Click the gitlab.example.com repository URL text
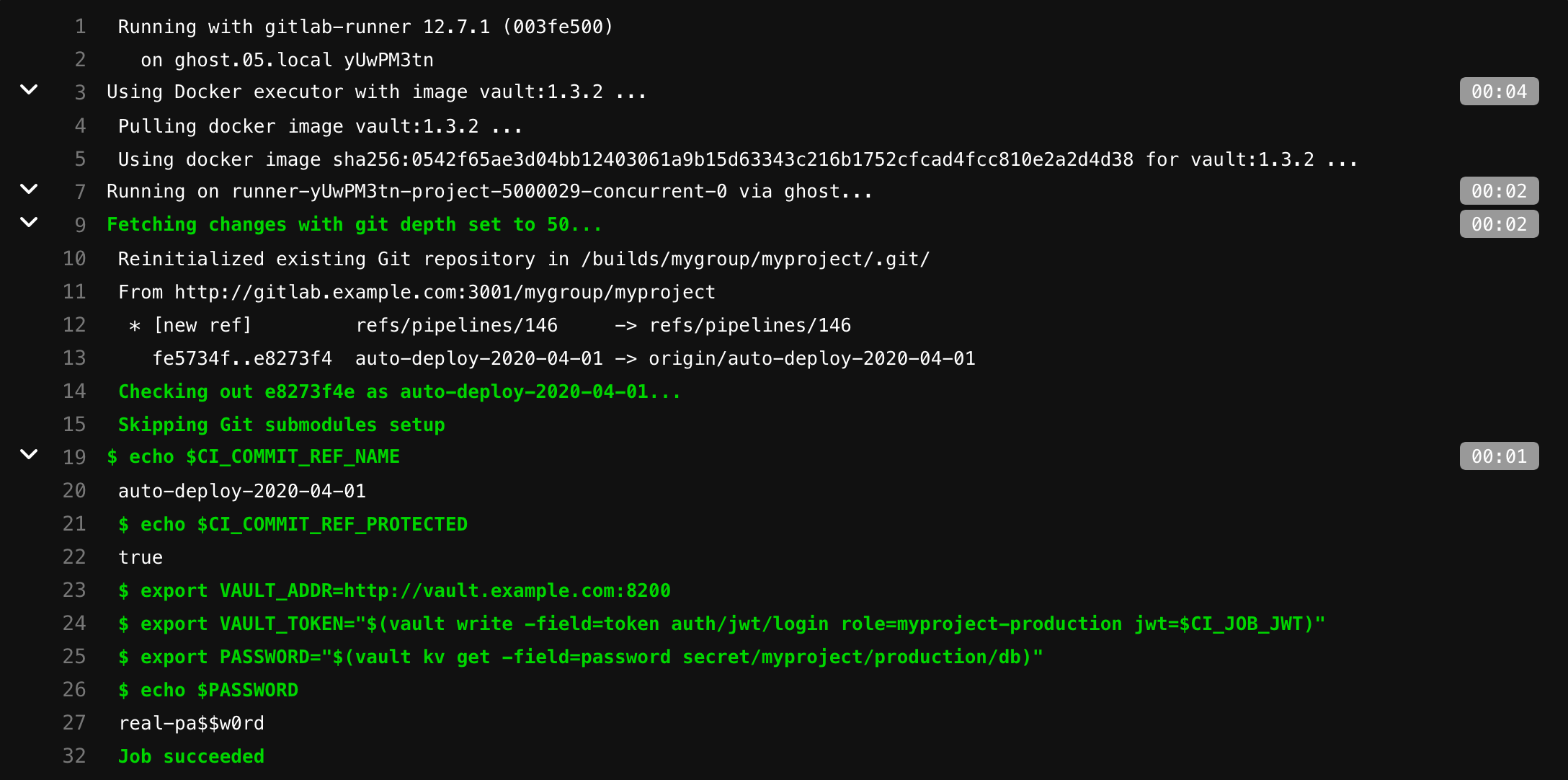Screen dimensions: 1568x780 point(445,292)
